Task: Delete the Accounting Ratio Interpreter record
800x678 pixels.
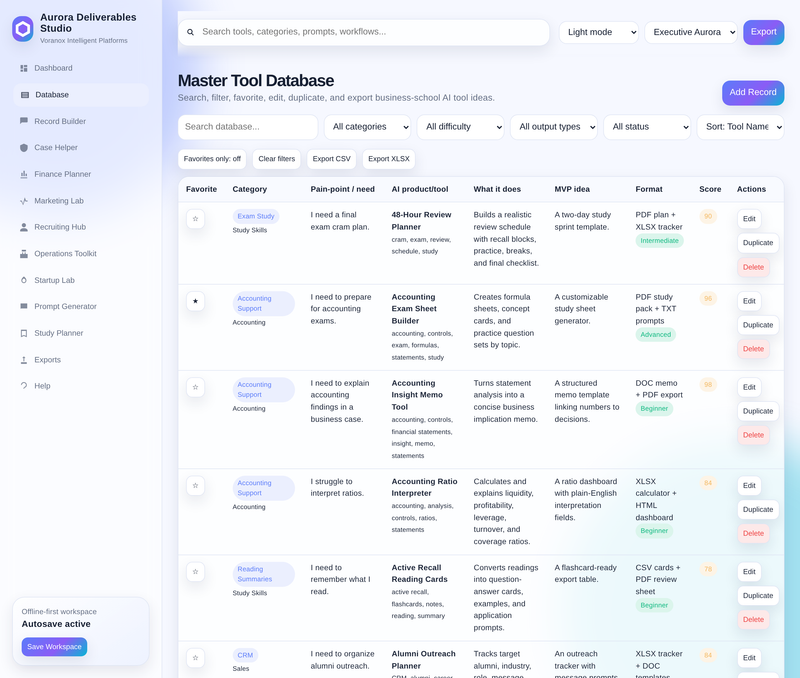Action: tap(753, 534)
